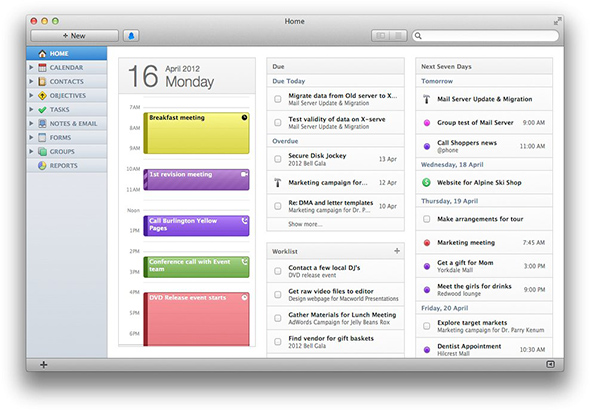Select HOME label in the sidebar
Screen dimensions: 590x411
(59, 54)
